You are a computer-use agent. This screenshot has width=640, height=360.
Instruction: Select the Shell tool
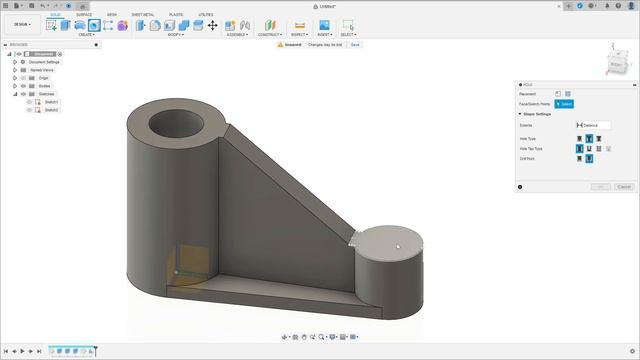pyautogui.click(x=169, y=25)
